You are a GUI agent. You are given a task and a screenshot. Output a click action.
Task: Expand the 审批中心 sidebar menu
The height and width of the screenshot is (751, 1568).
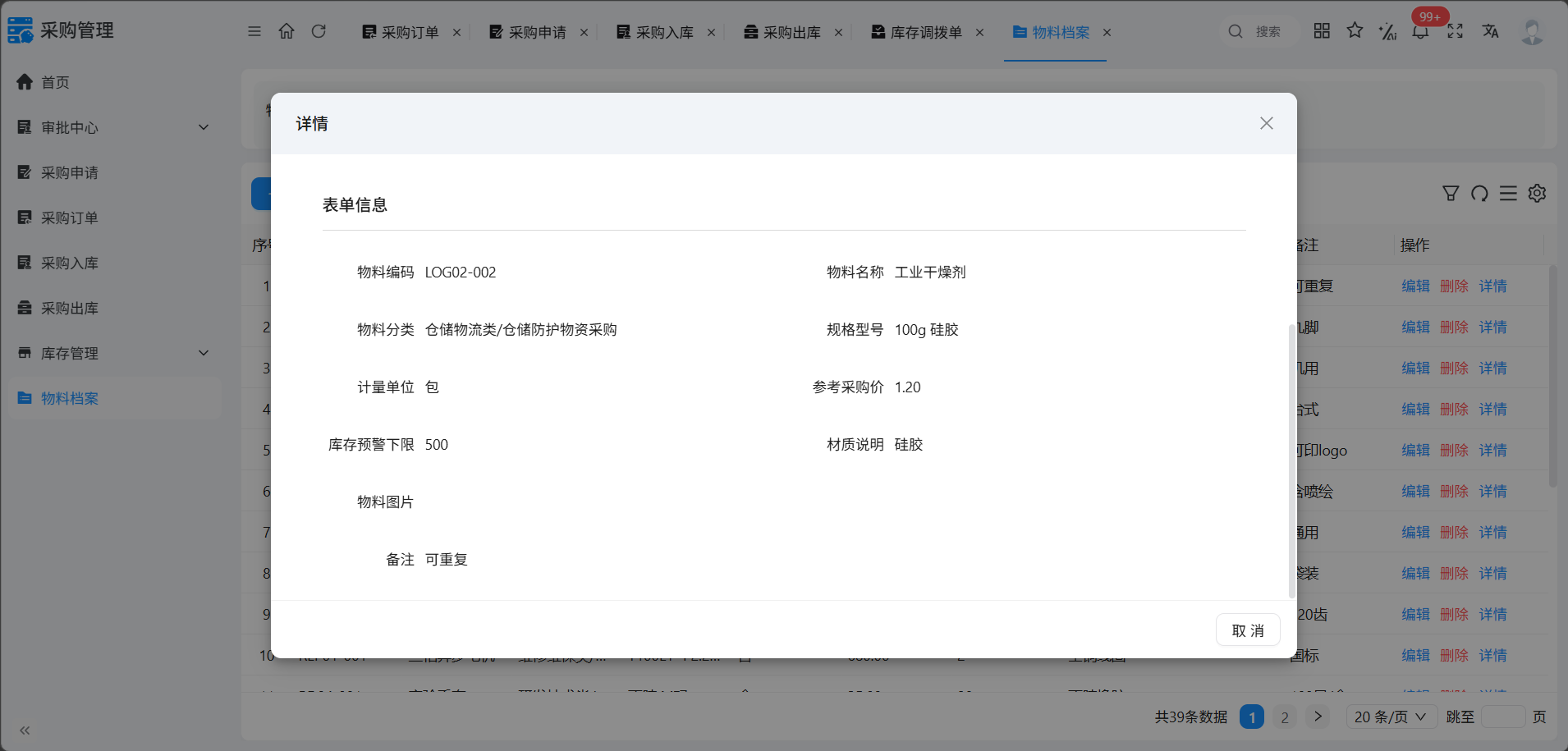tap(113, 127)
